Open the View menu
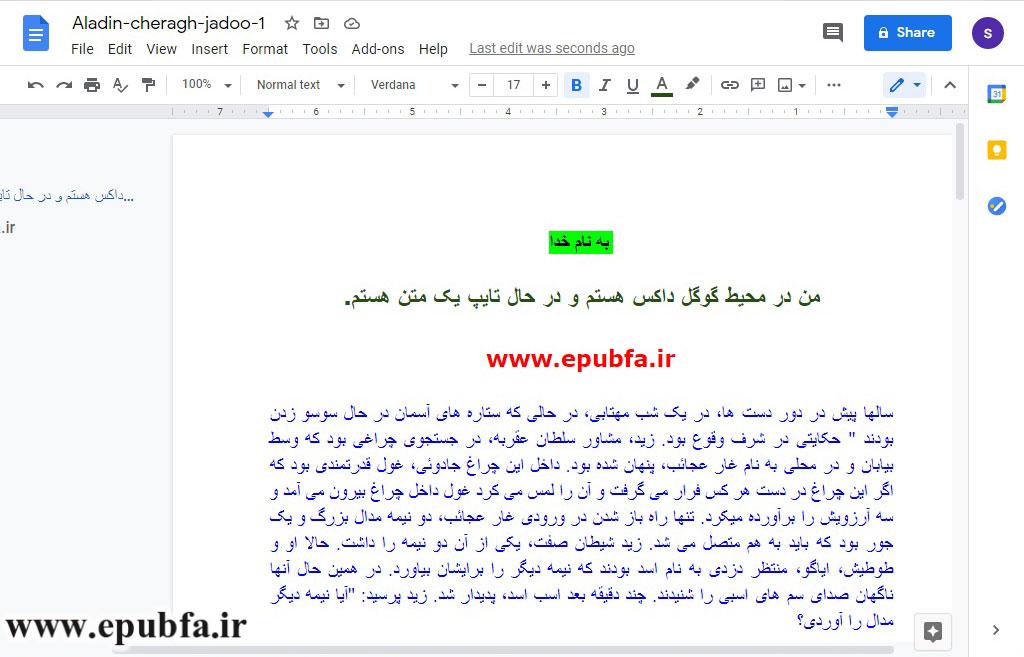The image size is (1024, 657). [x=161, y=49]
